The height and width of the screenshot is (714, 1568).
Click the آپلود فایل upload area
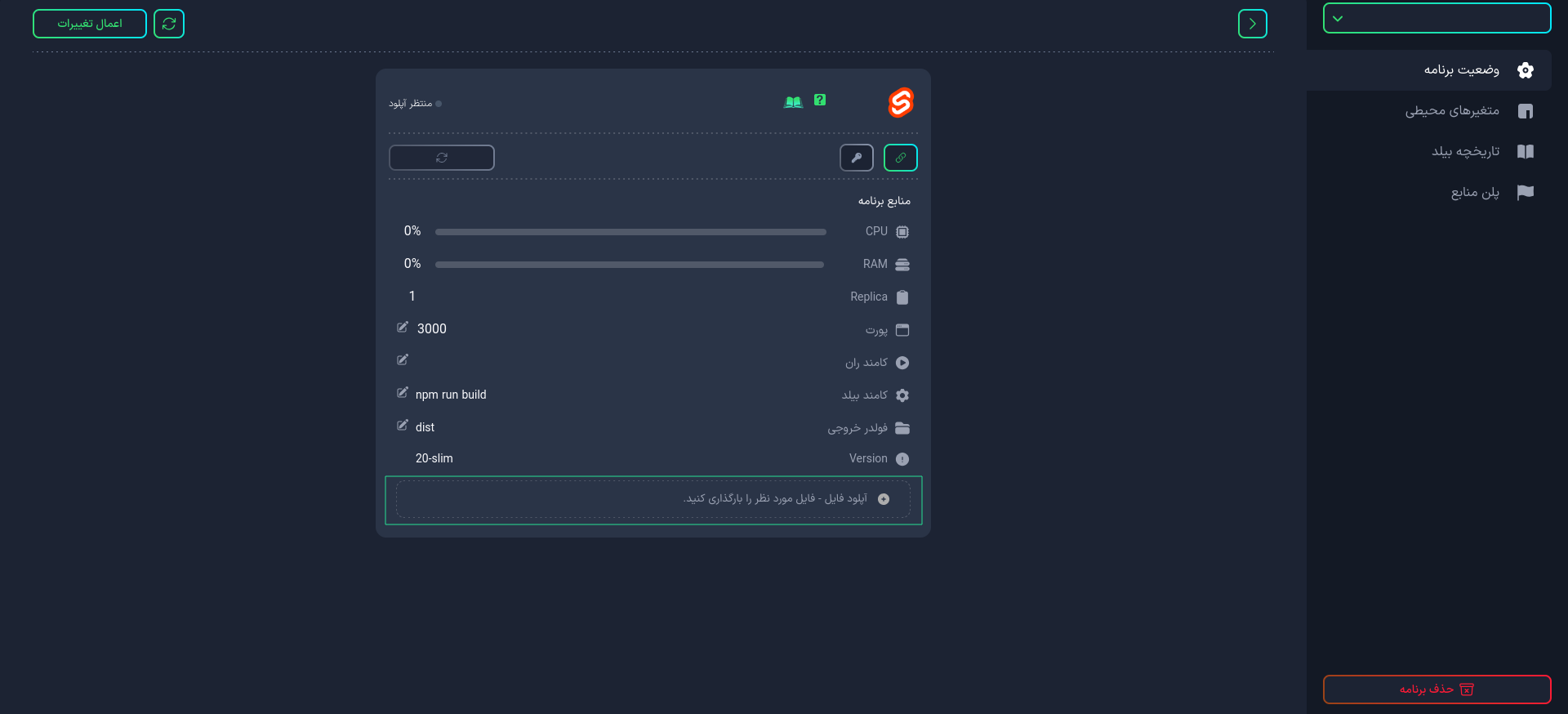pos(653,499)
